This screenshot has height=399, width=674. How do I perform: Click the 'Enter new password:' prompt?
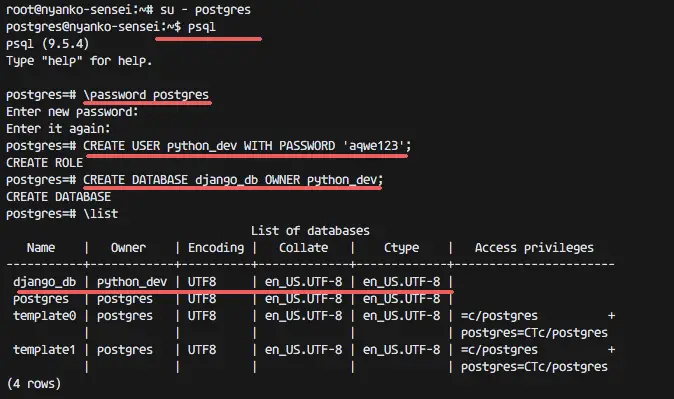point(72,112)
